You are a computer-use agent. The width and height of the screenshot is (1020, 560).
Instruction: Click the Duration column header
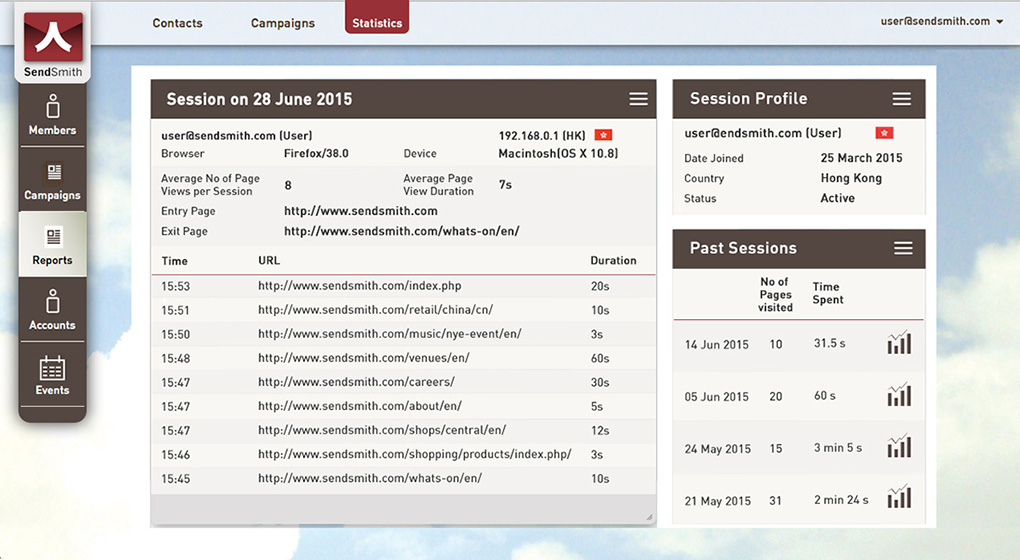point(613,260)
